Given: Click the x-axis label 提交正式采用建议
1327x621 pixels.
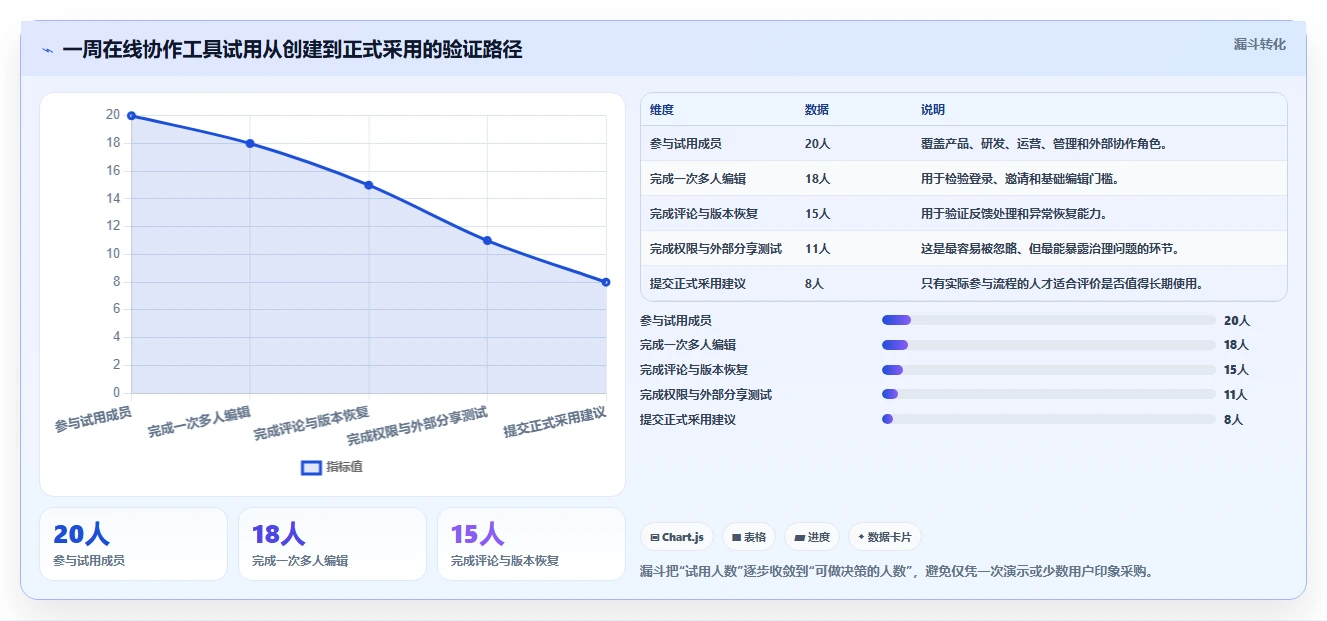Looking at the screenshot, I should click(x=555, y=422).
